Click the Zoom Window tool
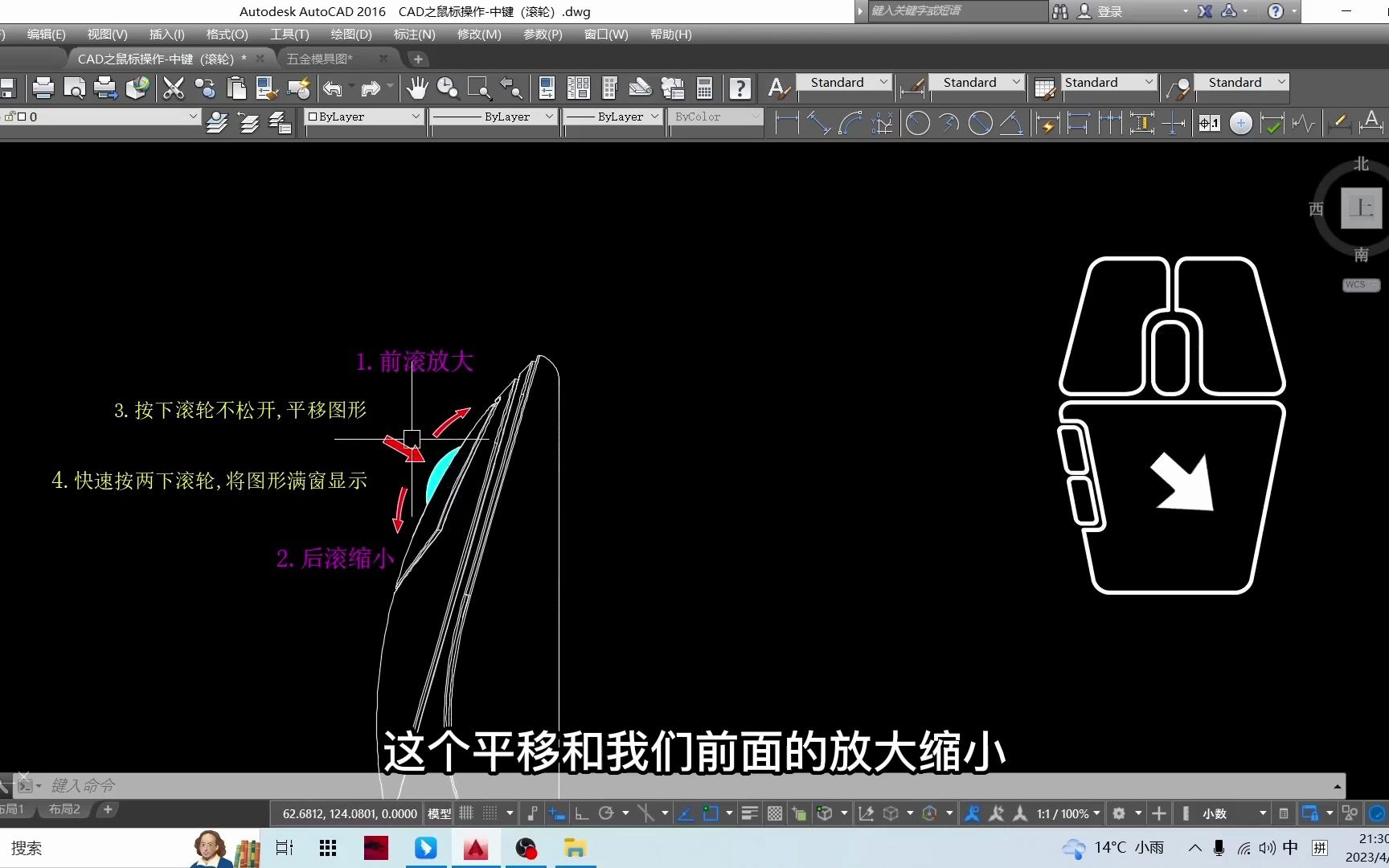This screenshot has width=1389, height=868. coord(480,88)
